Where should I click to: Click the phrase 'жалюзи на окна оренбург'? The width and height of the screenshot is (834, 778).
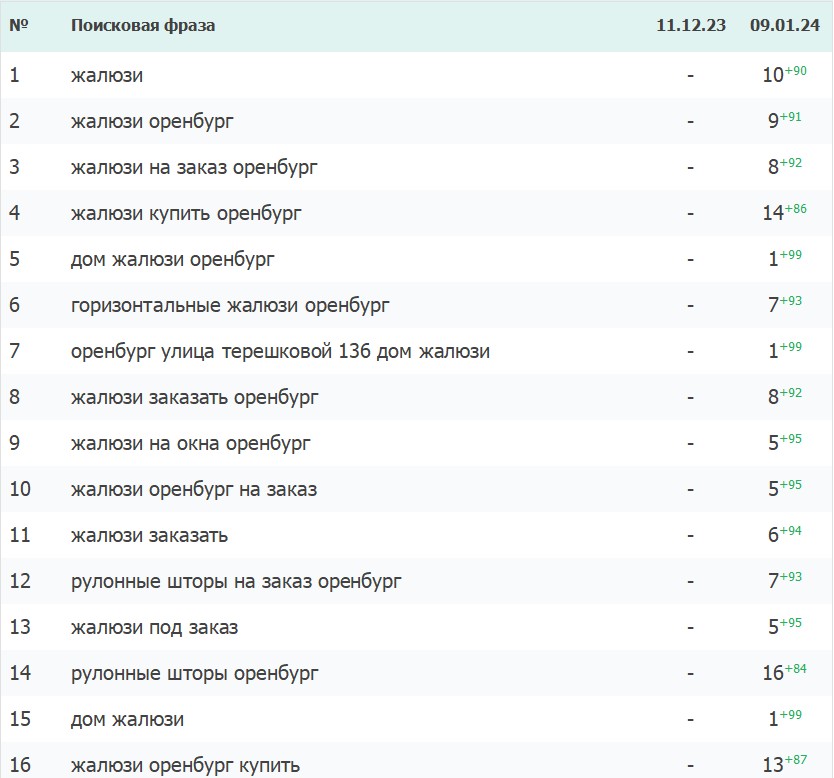(x=191, y=443)
